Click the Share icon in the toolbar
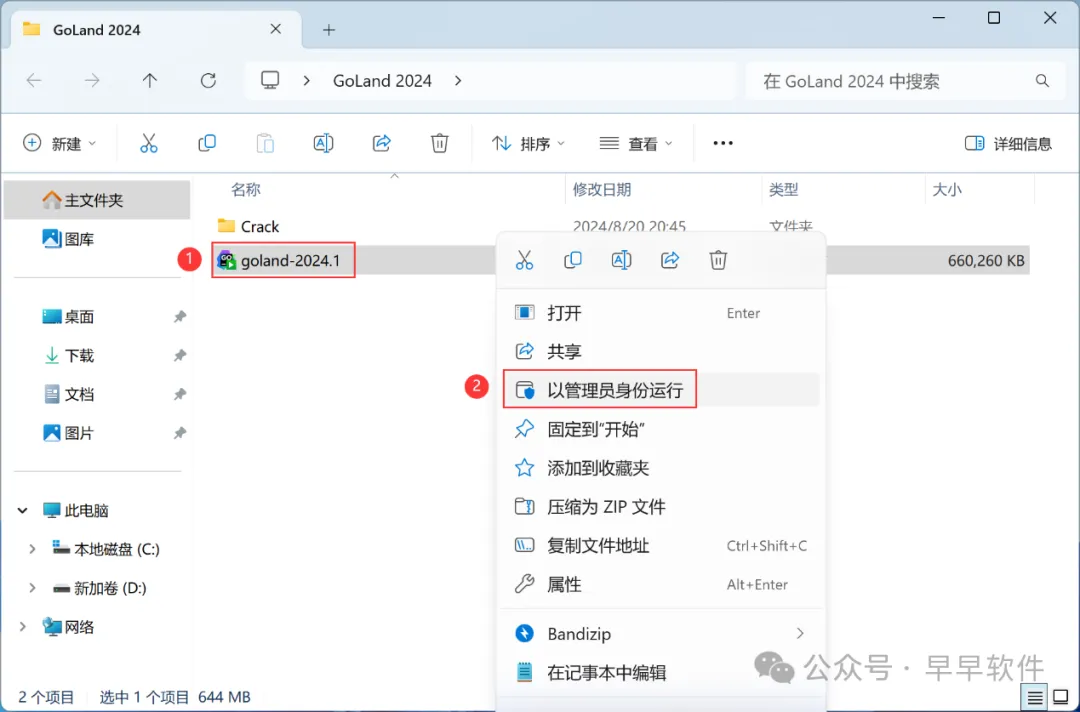1080x712 pixels. pyautogui.click(x=382, y=143)
